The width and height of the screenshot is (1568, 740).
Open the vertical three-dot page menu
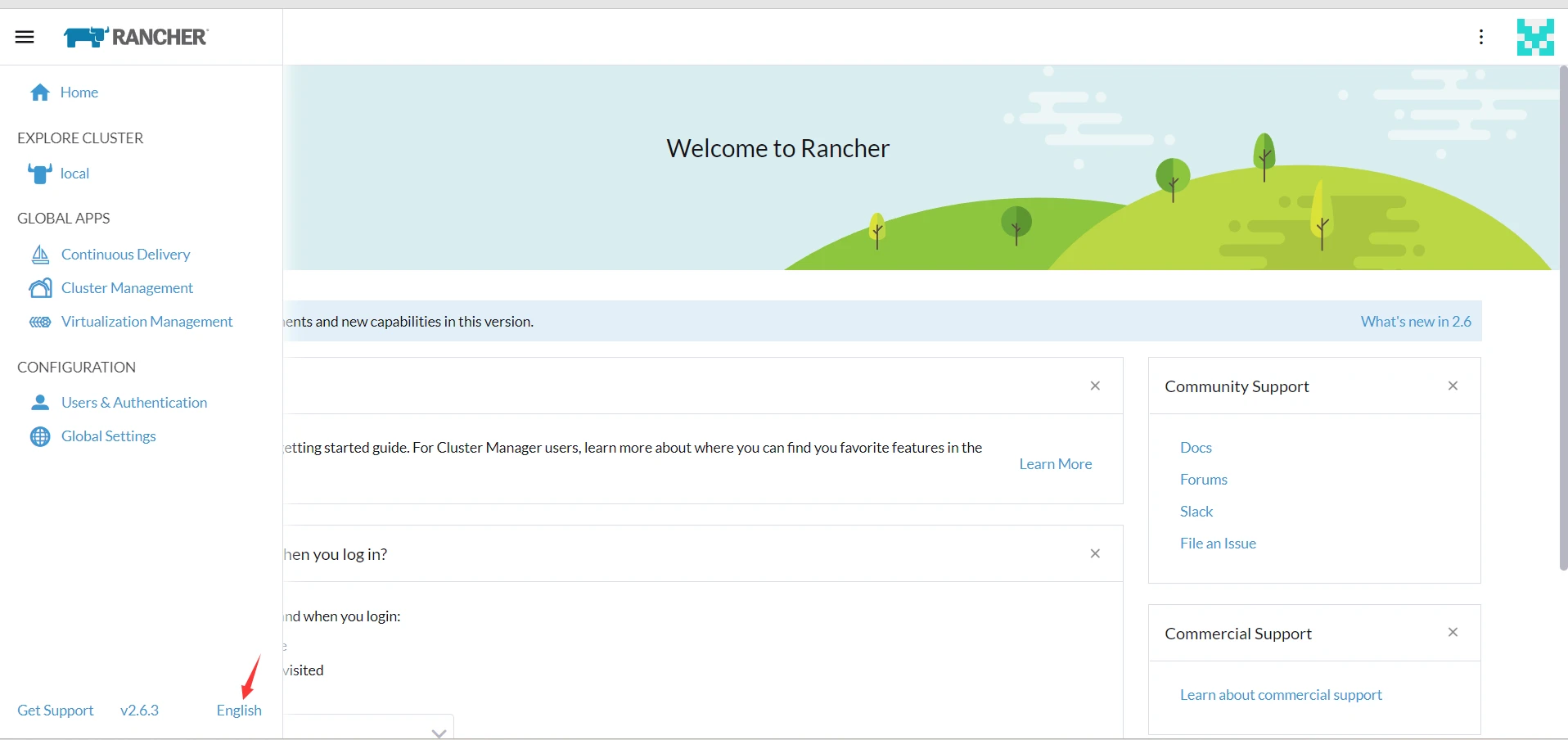click(1481, 37)
